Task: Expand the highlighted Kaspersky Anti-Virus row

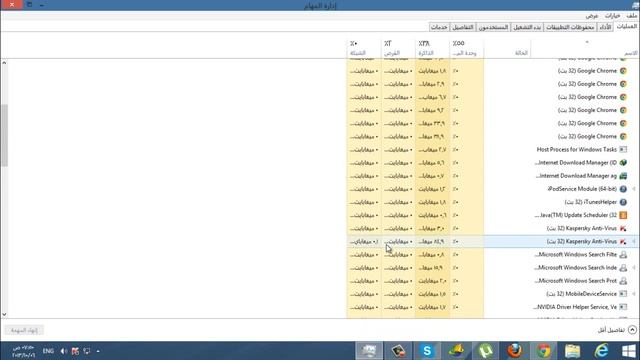Action: [634, 242]
